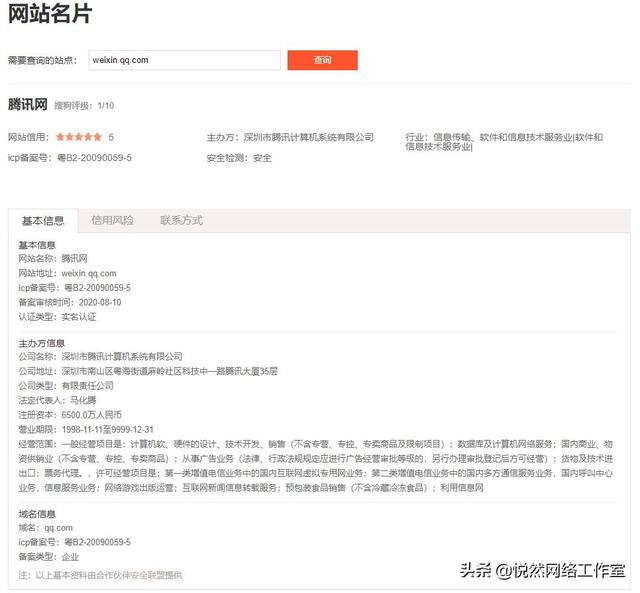Viewport: 640px width, 593px height.
Task: Click the 备案审核时间: 2020-08-10 line
Action: click(70, 302)
